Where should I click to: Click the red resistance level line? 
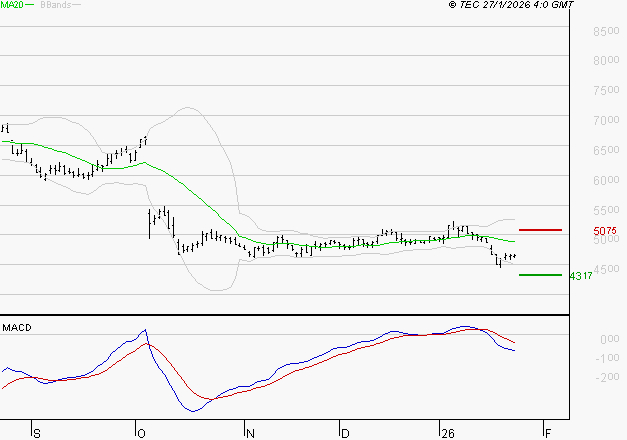click(x=540, y=230)
